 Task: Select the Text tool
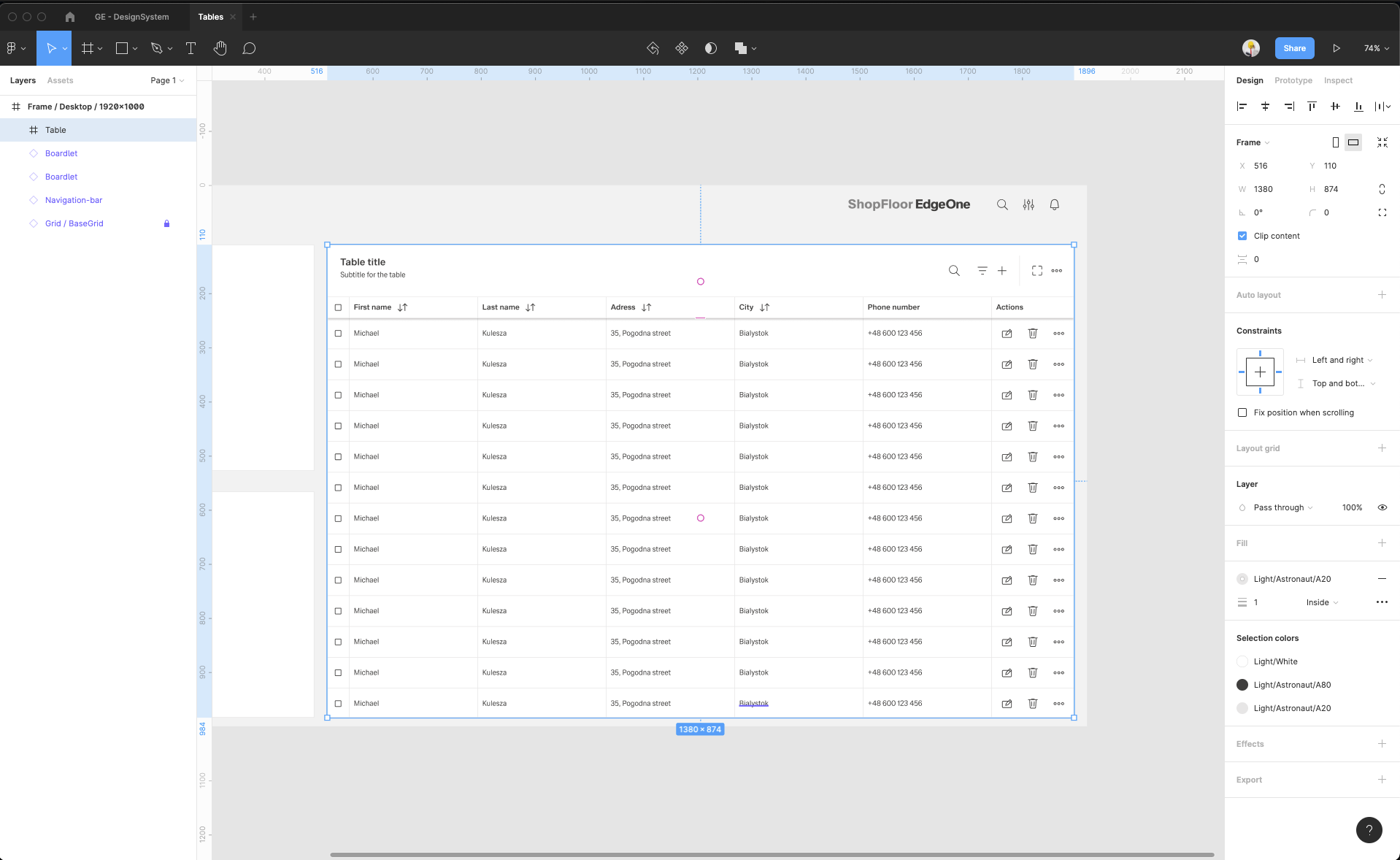coord(191,48)
